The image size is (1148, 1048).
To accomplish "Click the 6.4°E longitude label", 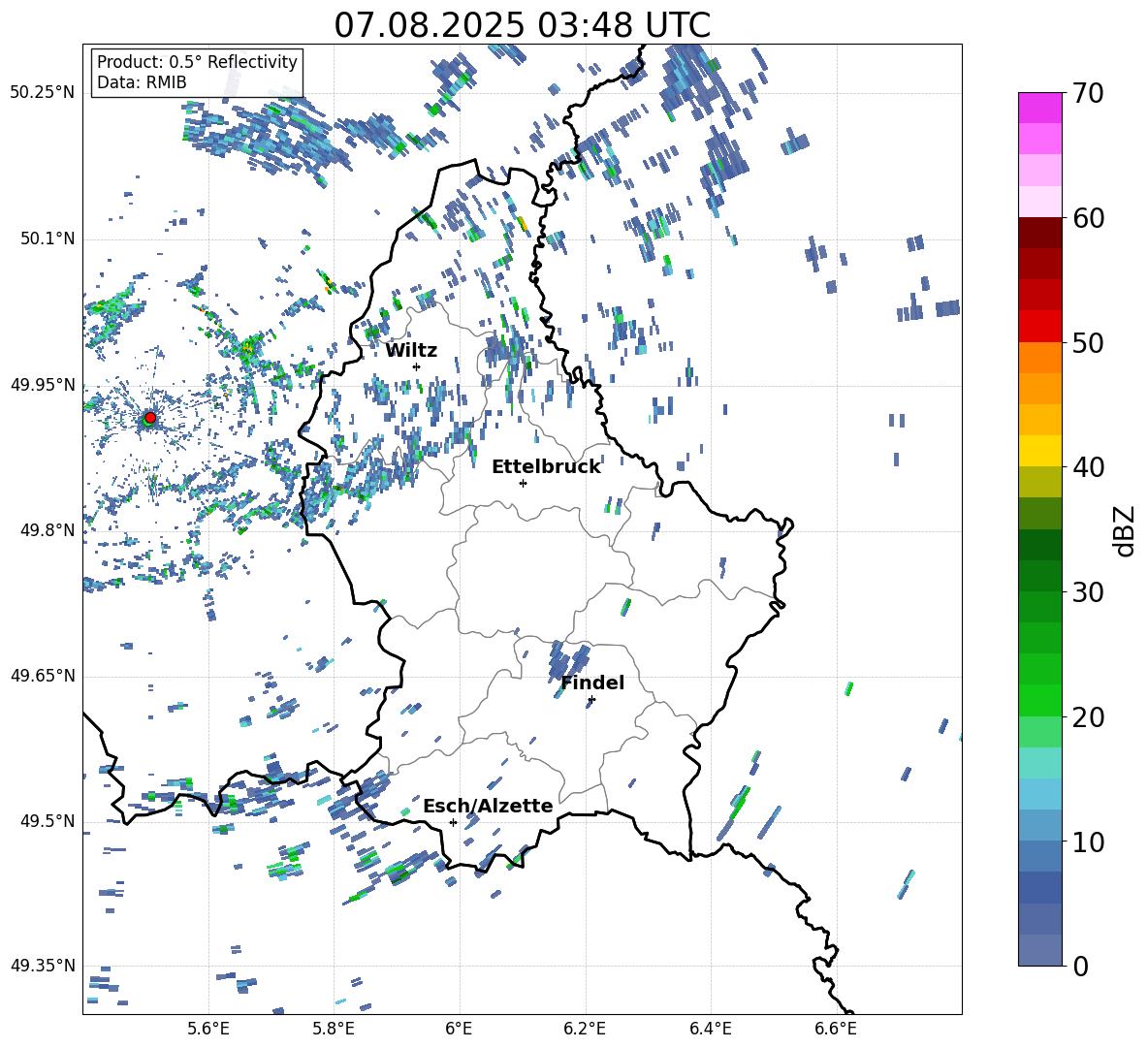I will click(x=710, y=1029).
